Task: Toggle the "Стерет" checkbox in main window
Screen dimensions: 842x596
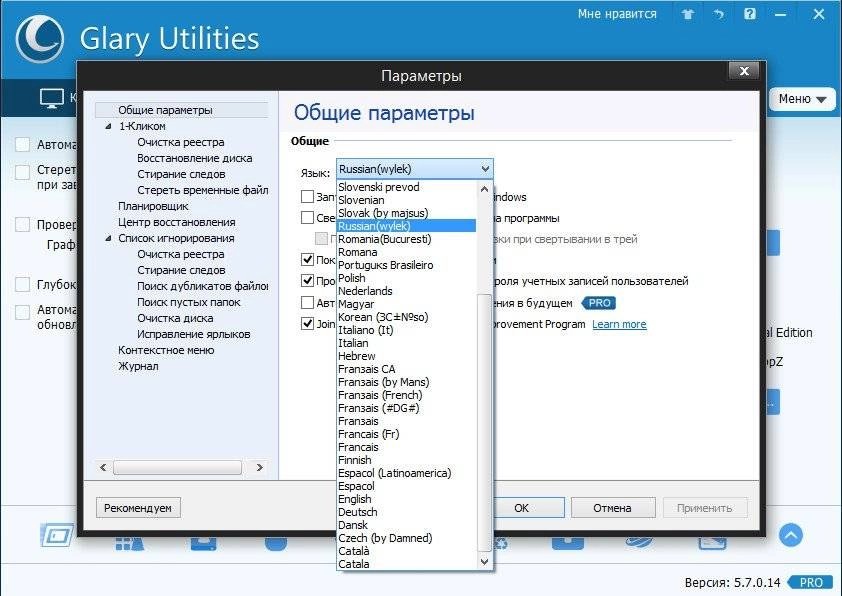Action: (x=23, y=172)
